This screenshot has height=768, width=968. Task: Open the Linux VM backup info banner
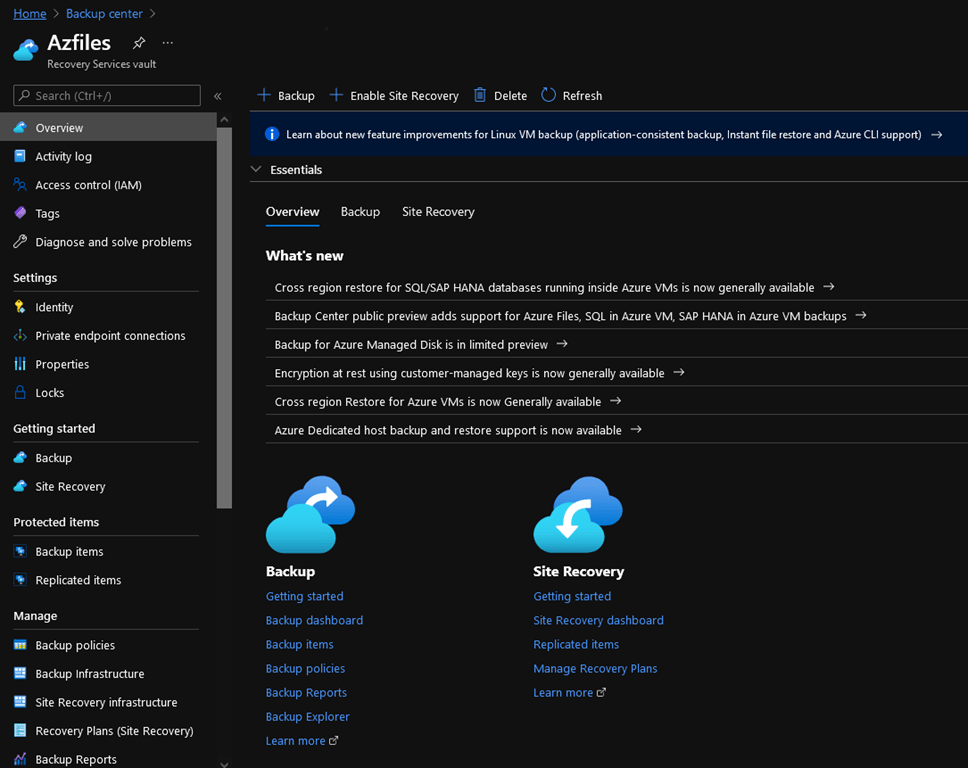pos(609,134)
